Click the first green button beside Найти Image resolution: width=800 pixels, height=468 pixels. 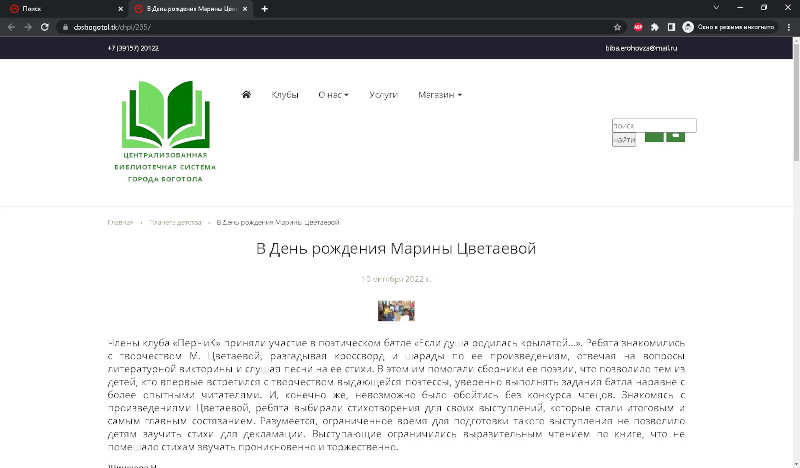click(654, 137)
